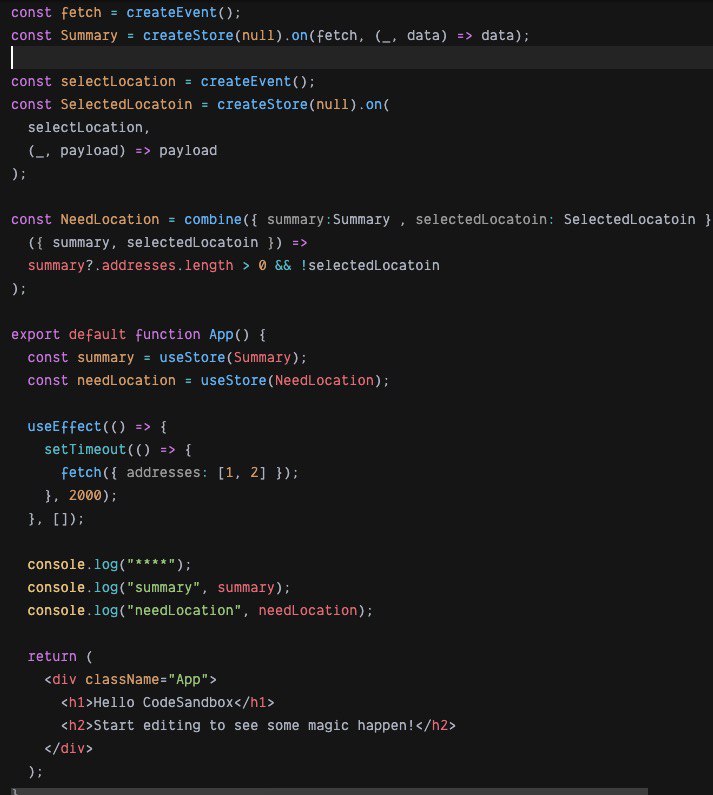Click the 'setTimeout' call
Screen dimensions: 713x795
point(85,449)
